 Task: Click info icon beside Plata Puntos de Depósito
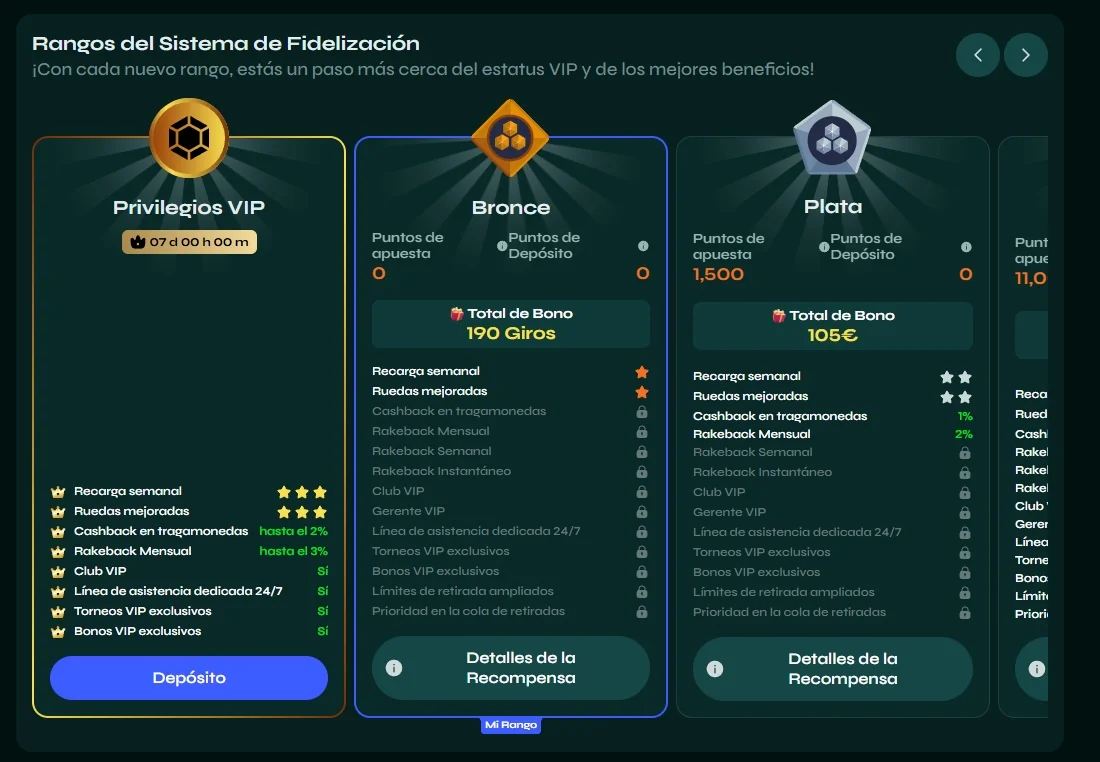click(966, 247)
